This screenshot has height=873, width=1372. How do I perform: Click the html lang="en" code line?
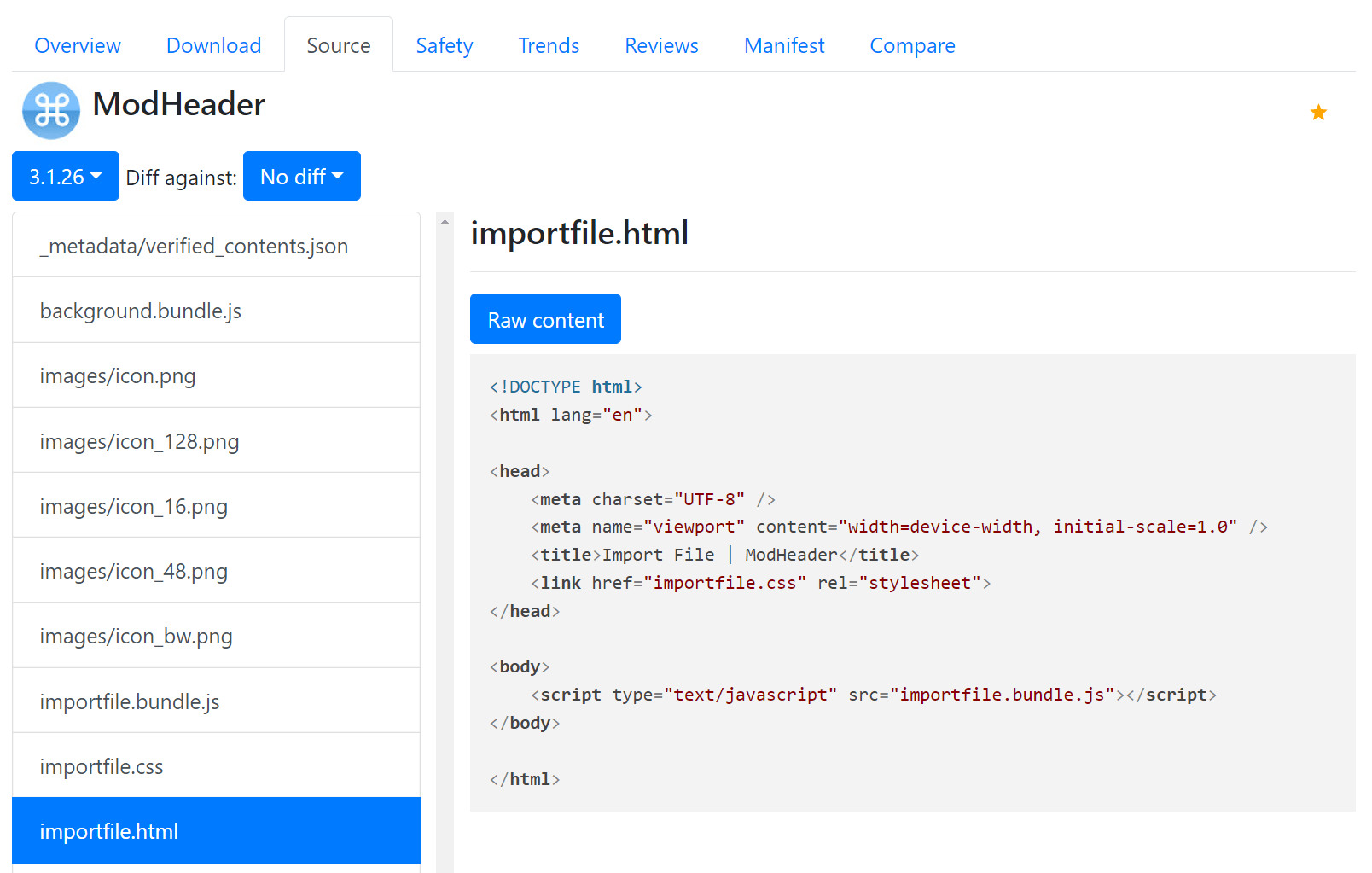tap(571, 415)
